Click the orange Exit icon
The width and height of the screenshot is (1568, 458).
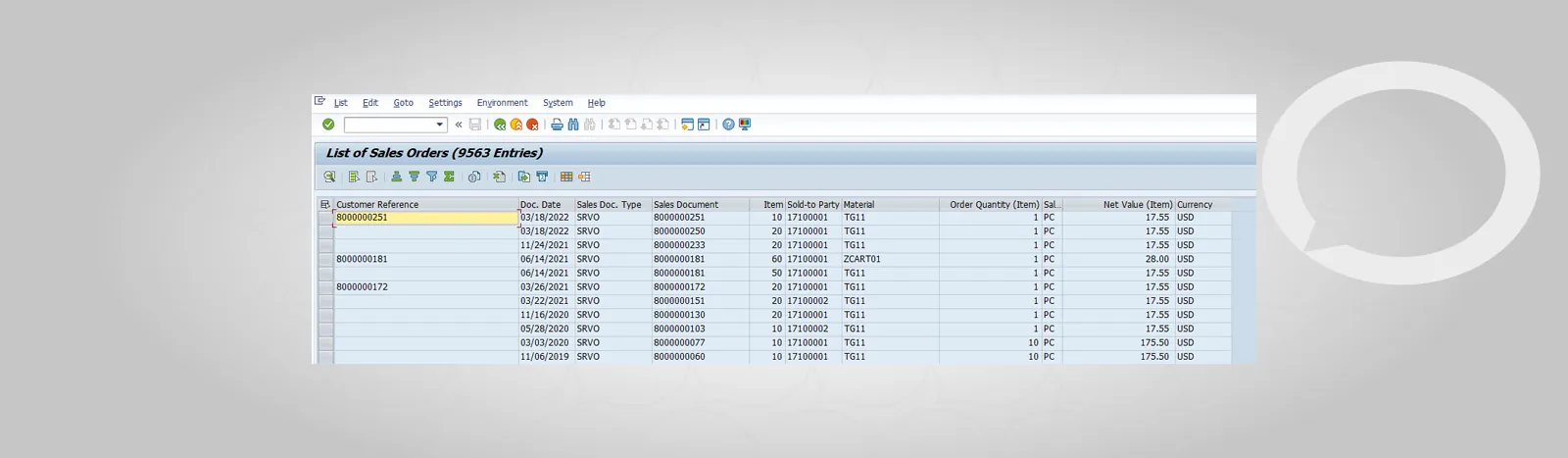(516, 125)
